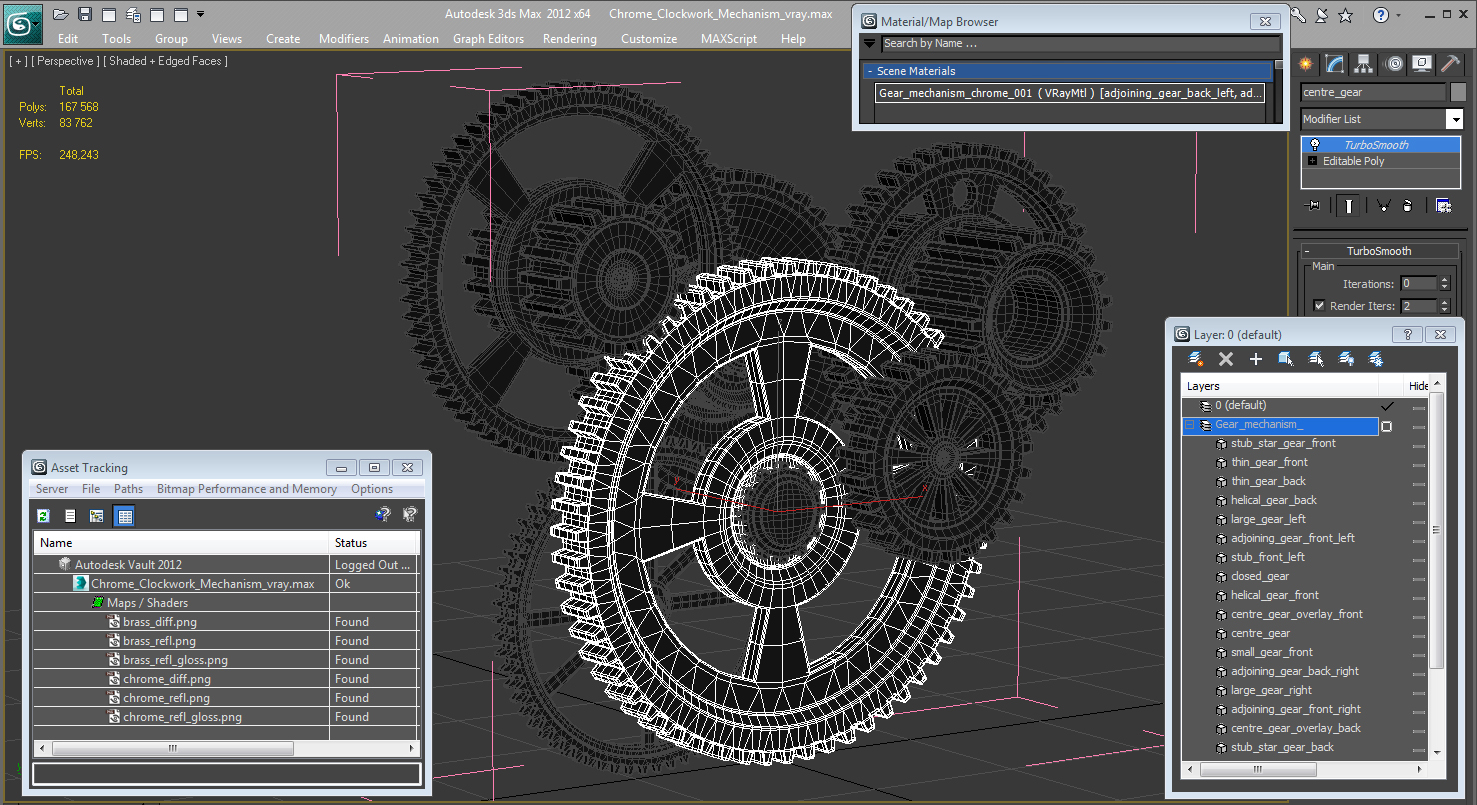This screenshot has width=1477, height=805.
Task: Open the MAXScript menu
Action: (729, 39)
